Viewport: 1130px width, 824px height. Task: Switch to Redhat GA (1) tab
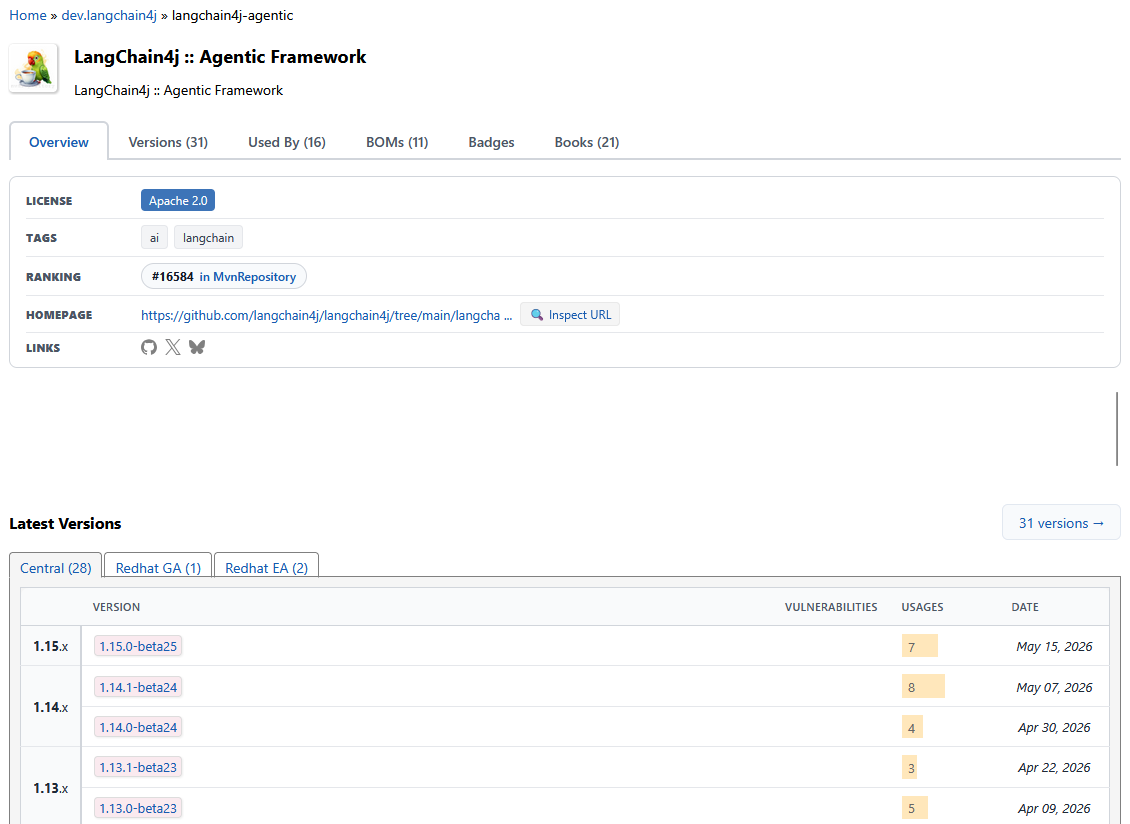click(x=158, y=567)
